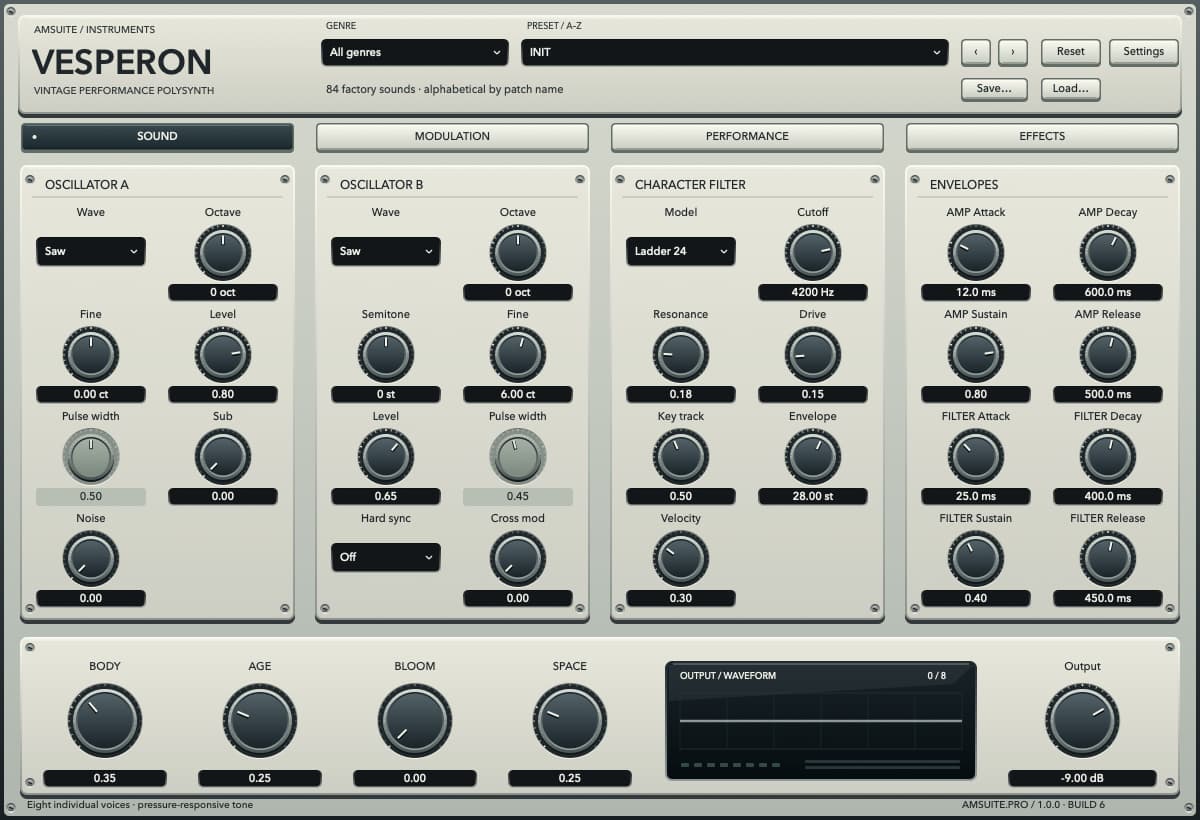Open the Genre dropdown showing All genres
This screenshot has width=1200, height=820.
click(x=415, y=52)
